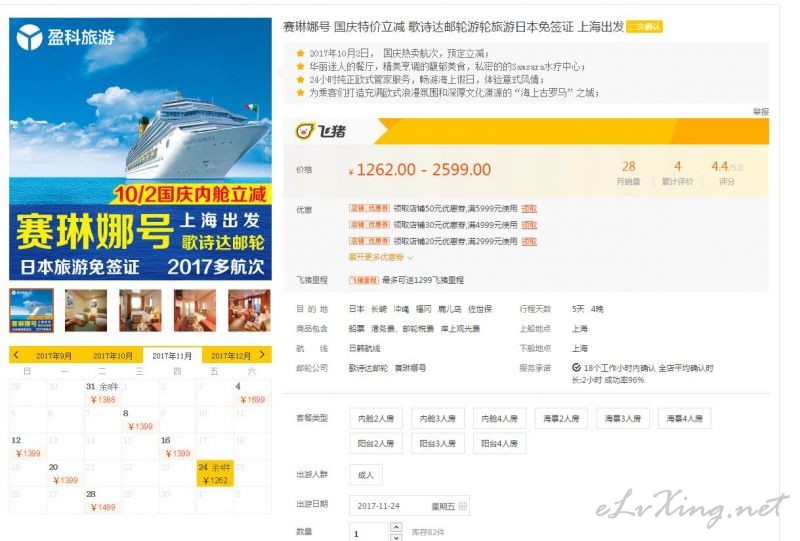This screenshot has width=800, height=541.
Task: Select the cruise ship cover thumbnail
Action: [x=32, y=311]
